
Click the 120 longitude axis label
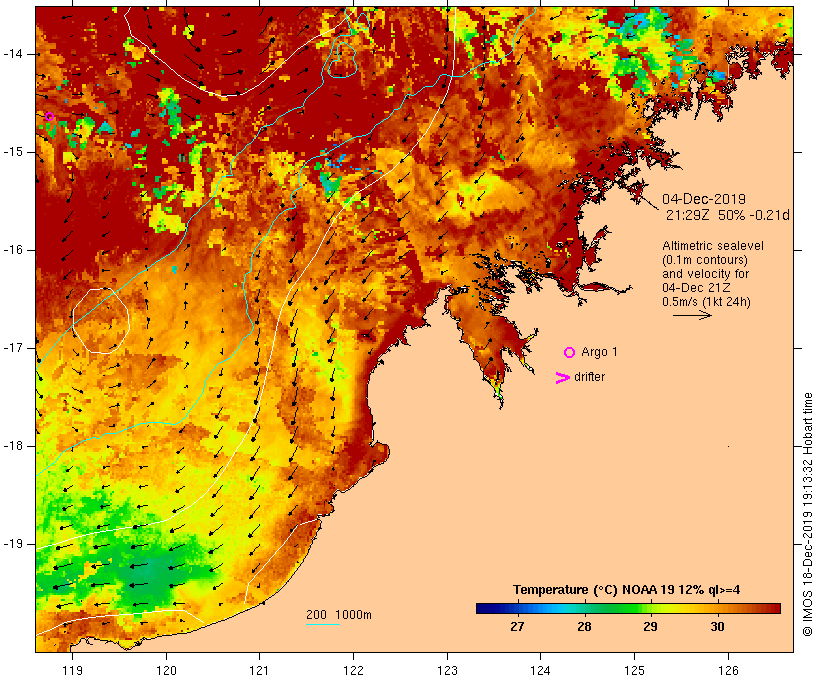[166, 670]
